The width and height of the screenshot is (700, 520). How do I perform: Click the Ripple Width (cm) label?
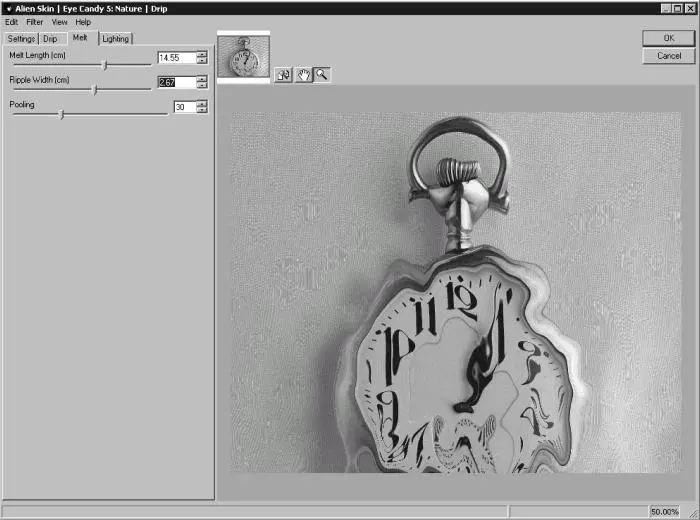click(x=39, y=80)
